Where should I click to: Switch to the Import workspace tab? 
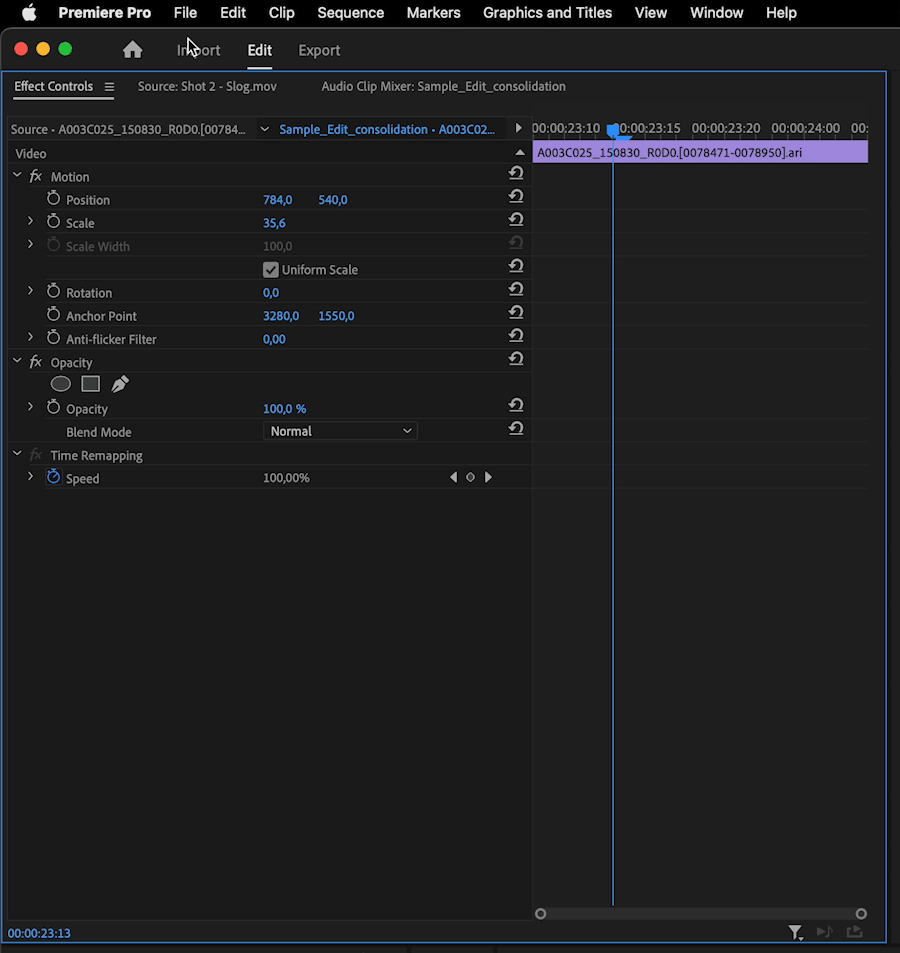(x=199, y=50)
